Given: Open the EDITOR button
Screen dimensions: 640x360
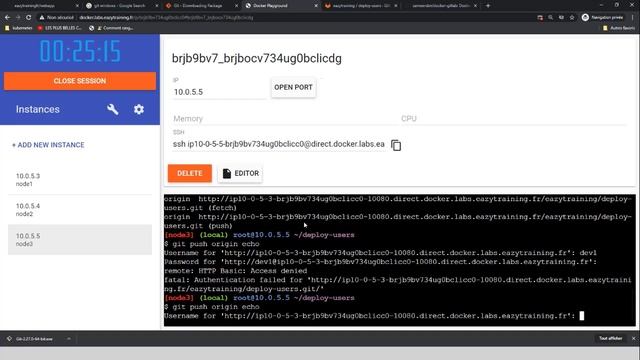Looking at the screenshot, I should pyautogui.click(x=240, y=173).
